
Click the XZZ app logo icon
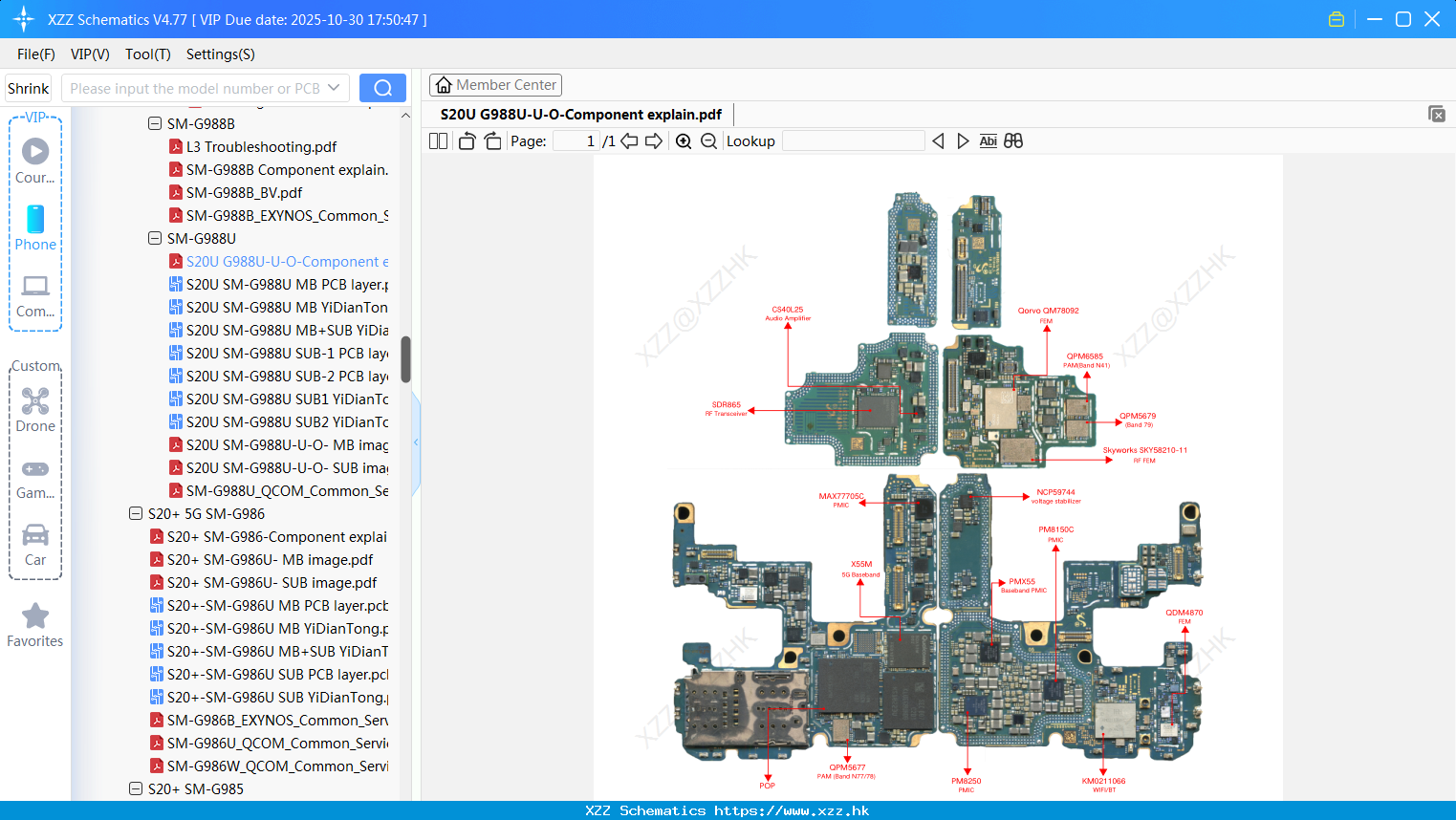24,19
